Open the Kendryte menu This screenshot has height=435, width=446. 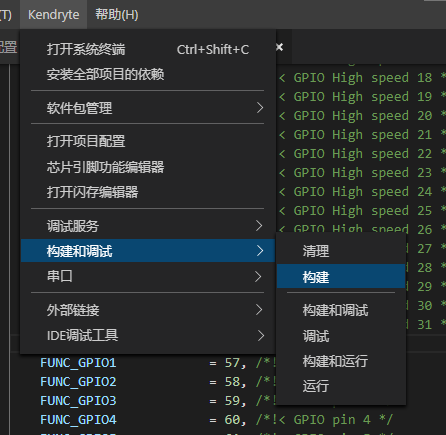click(53, 15)
